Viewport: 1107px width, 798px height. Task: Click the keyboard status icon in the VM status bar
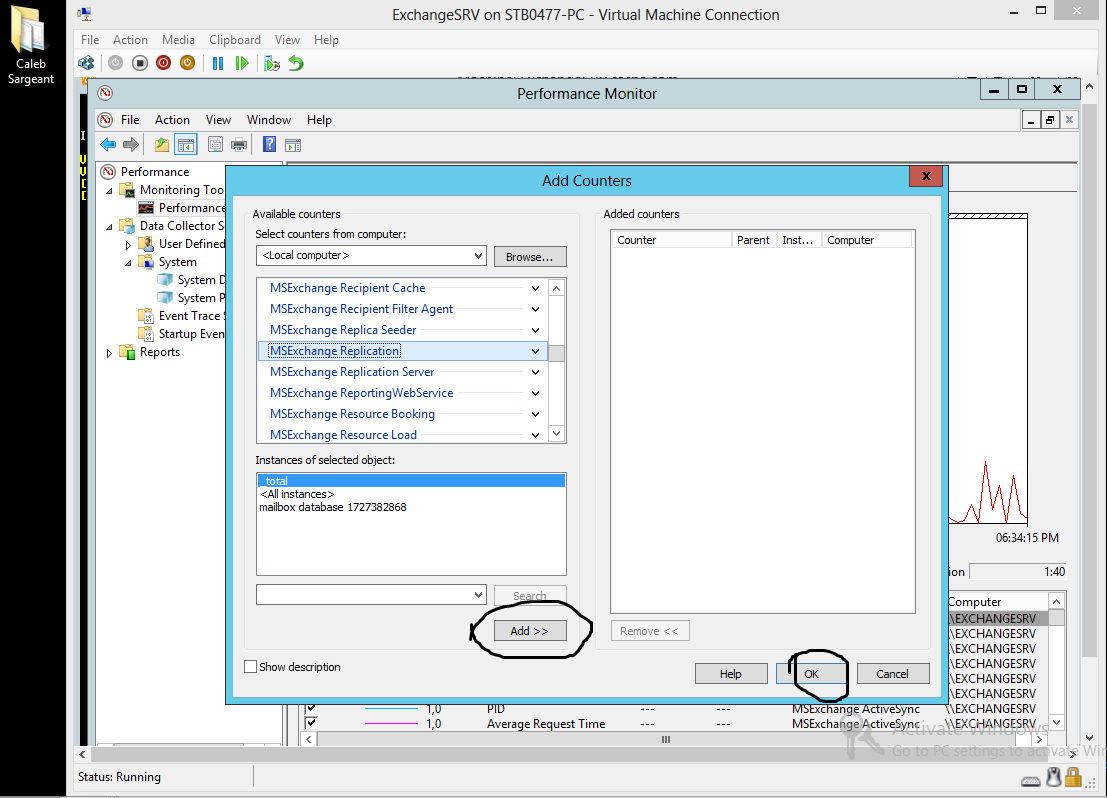pyautogui.click(x=1031, y=780)
